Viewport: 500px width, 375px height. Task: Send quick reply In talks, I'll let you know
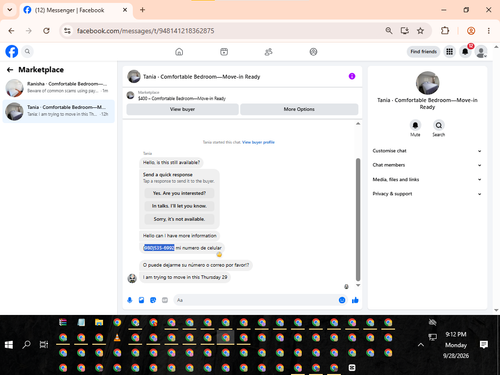click(179, 206)
